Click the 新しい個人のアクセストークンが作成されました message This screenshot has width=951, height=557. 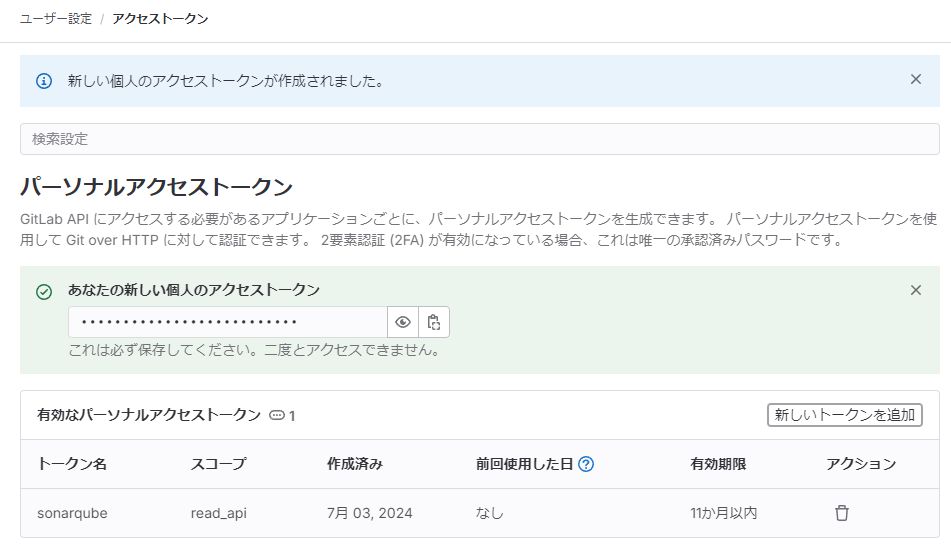[x=226, y=81]
